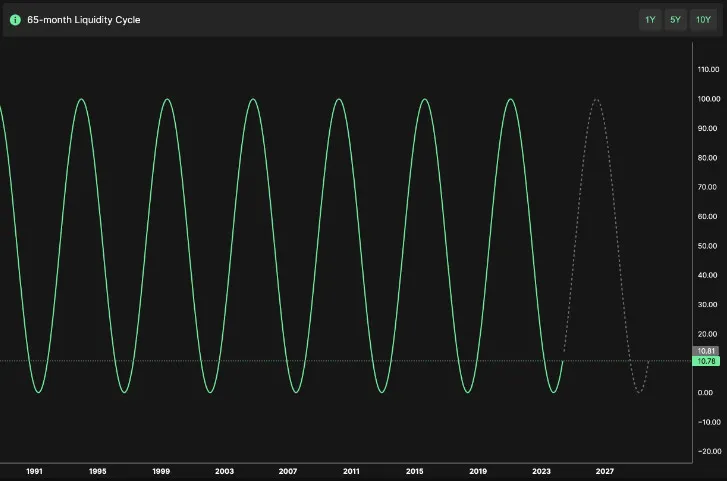Click the 2015 time axis label

pyautogui.click(x=415, y=470)
